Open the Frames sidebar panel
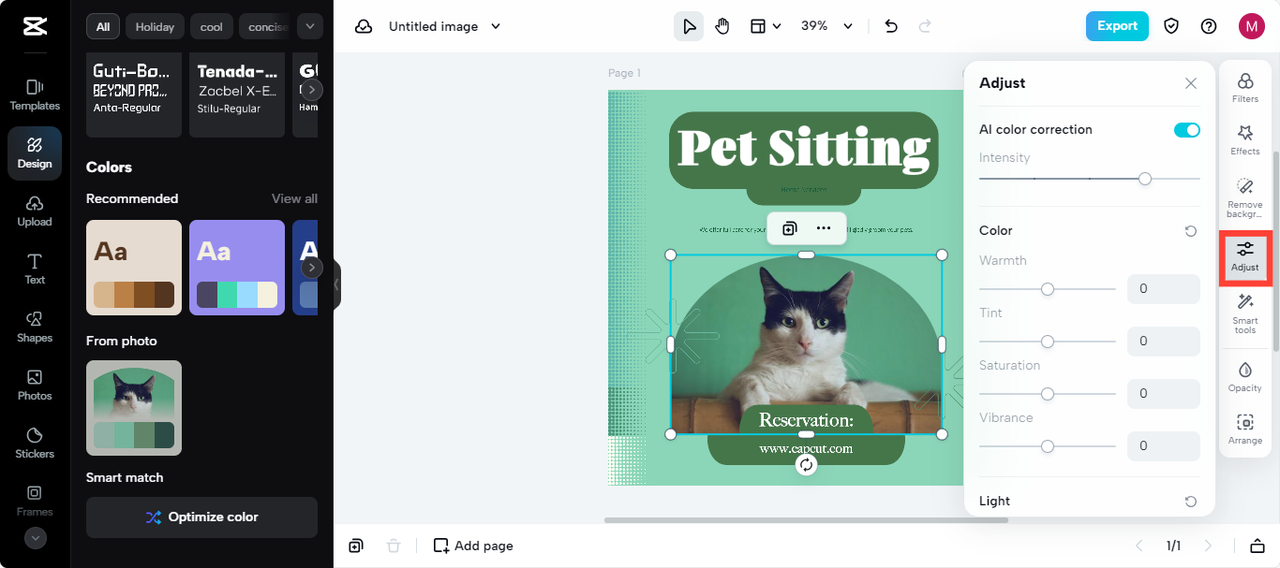Screen dimensions: 1280x568 coord(35,501)
